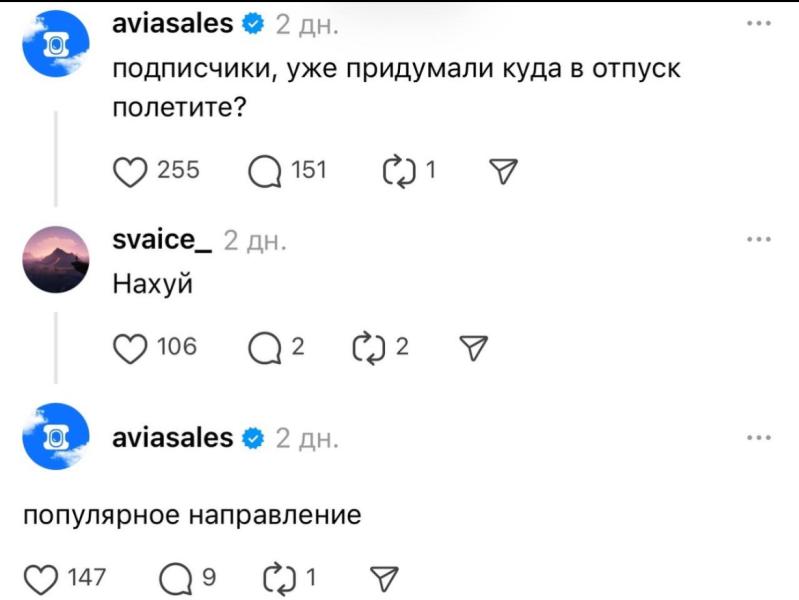Open svaice_ profile from username

tap(162, 240)
